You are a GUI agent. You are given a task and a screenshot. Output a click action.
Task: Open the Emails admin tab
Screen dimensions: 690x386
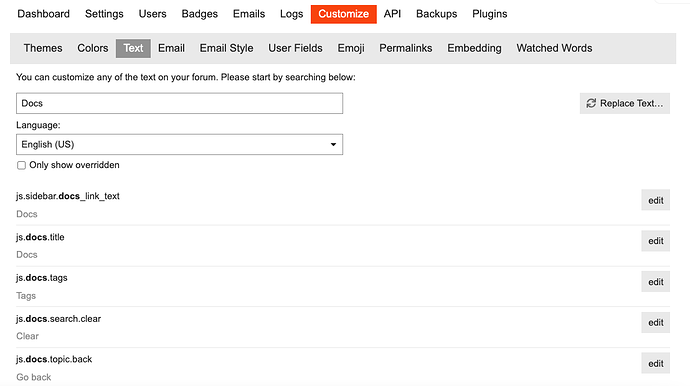(x=249, y=14)
